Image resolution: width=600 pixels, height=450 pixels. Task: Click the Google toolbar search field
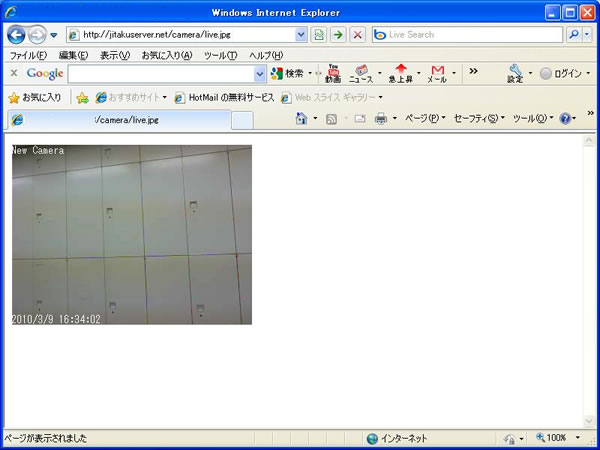161,74
